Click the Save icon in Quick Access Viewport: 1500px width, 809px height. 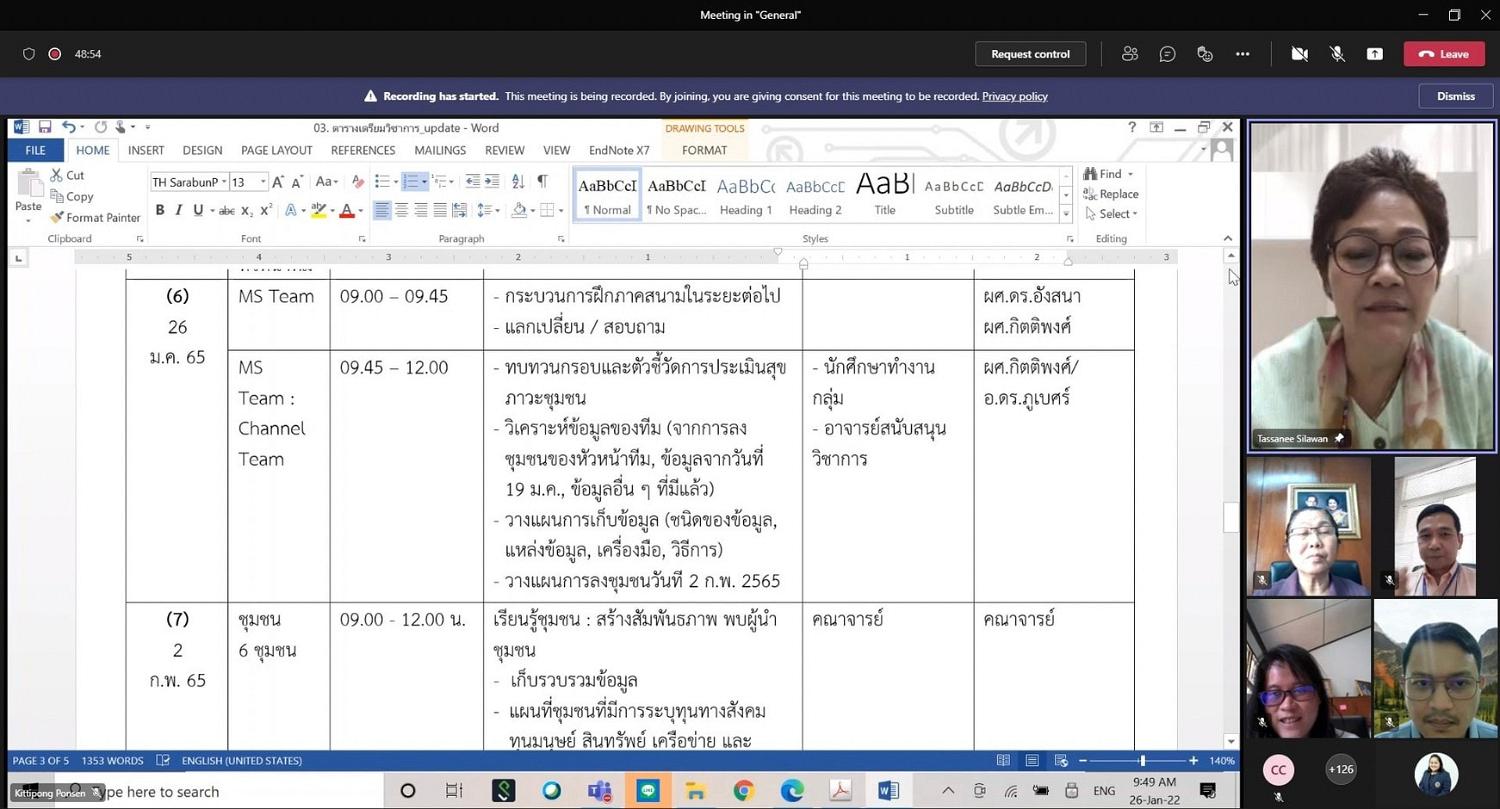45,127
